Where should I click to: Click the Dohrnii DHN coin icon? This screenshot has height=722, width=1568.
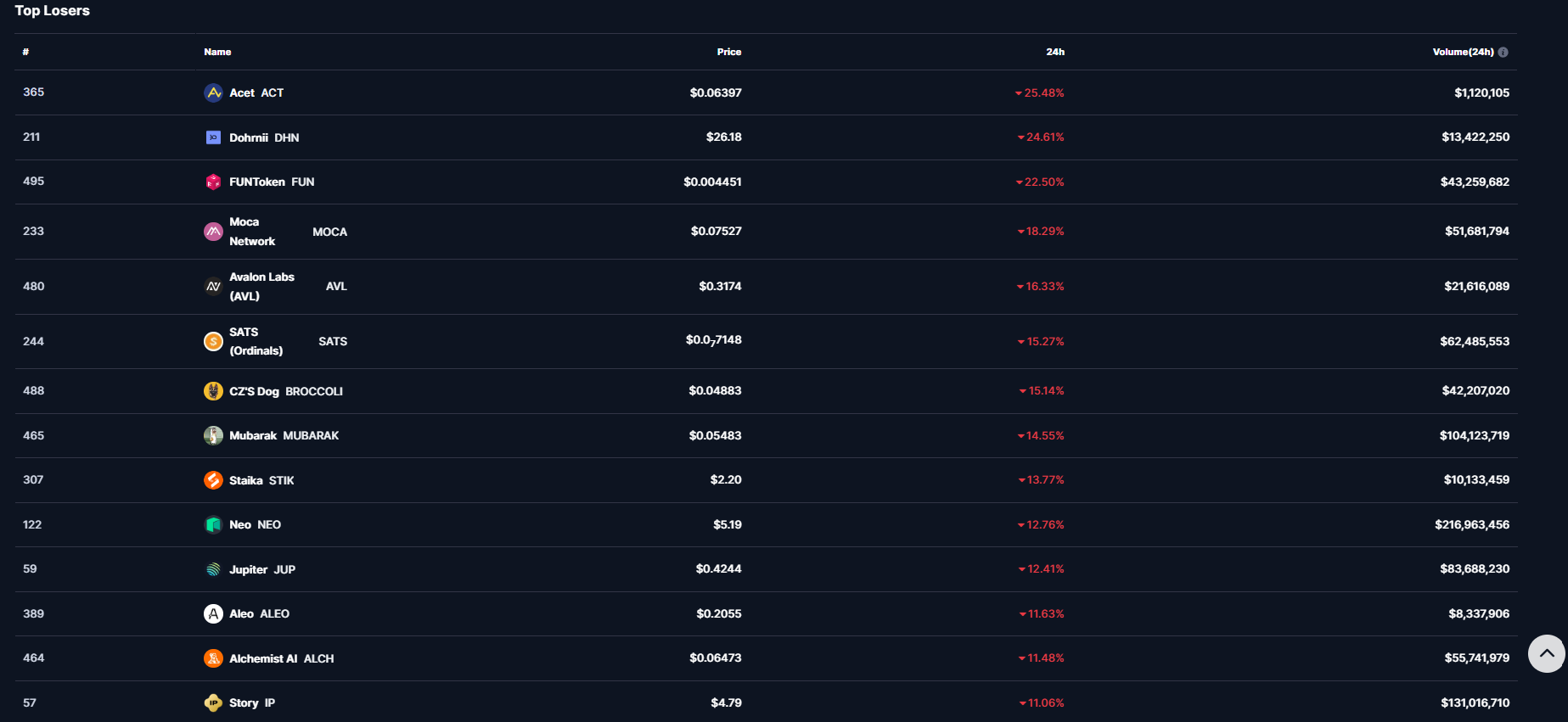(x=213, y=137)
